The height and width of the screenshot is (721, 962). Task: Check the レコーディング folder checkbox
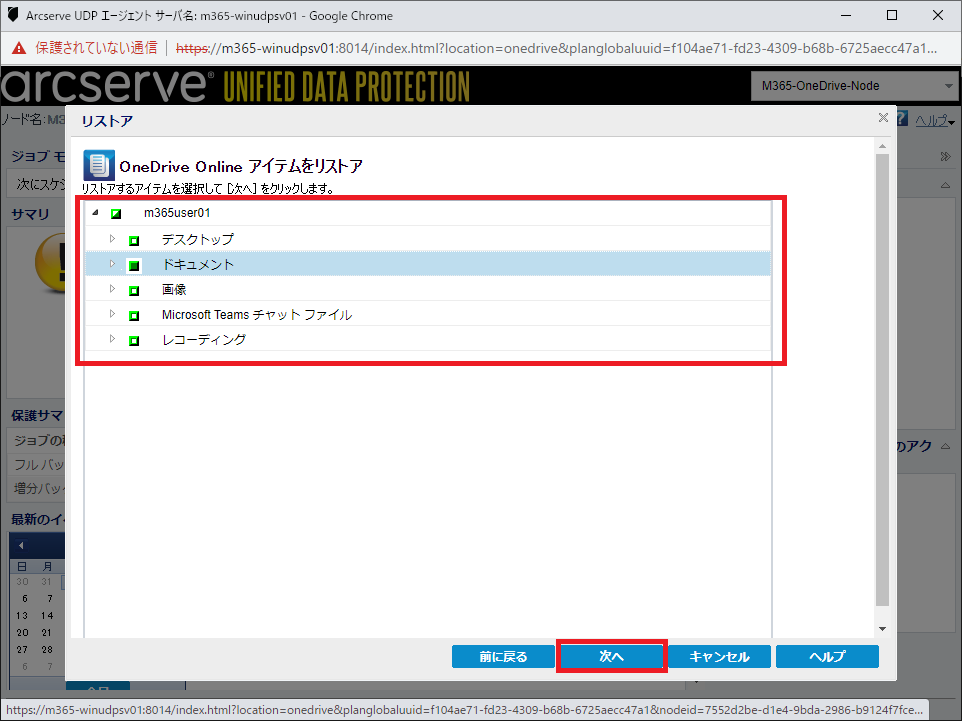(x=134, y=341)
